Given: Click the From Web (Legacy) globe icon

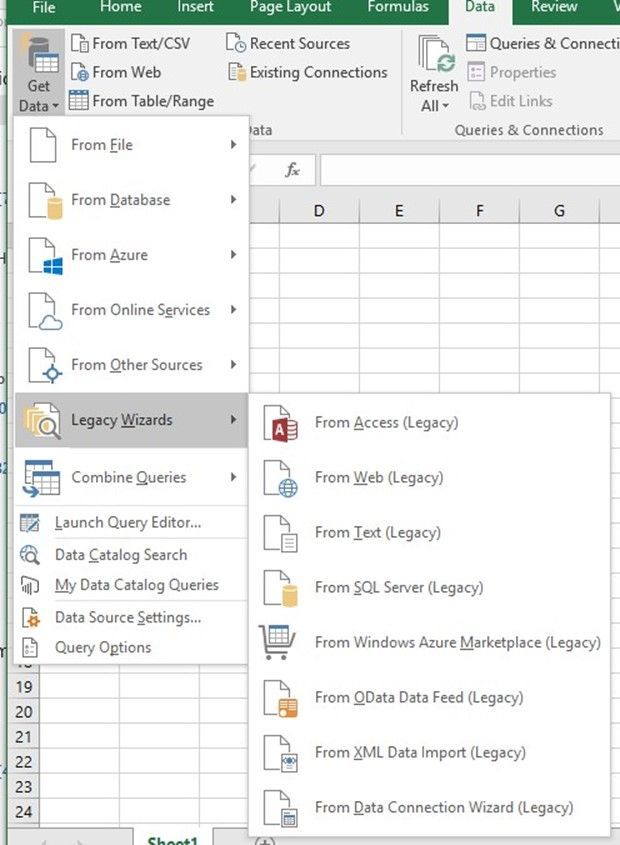Looking at the screenshot, I should click(280, 478).
